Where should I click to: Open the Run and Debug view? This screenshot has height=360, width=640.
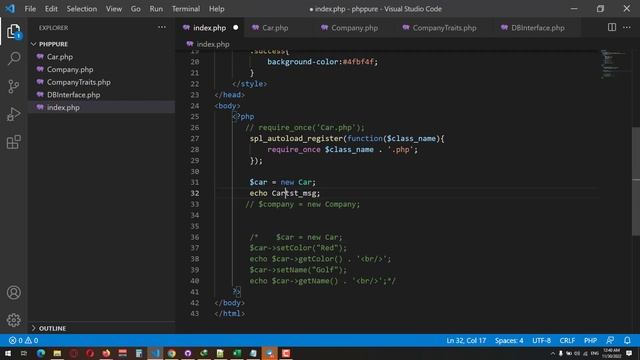(x=13, y=114)
